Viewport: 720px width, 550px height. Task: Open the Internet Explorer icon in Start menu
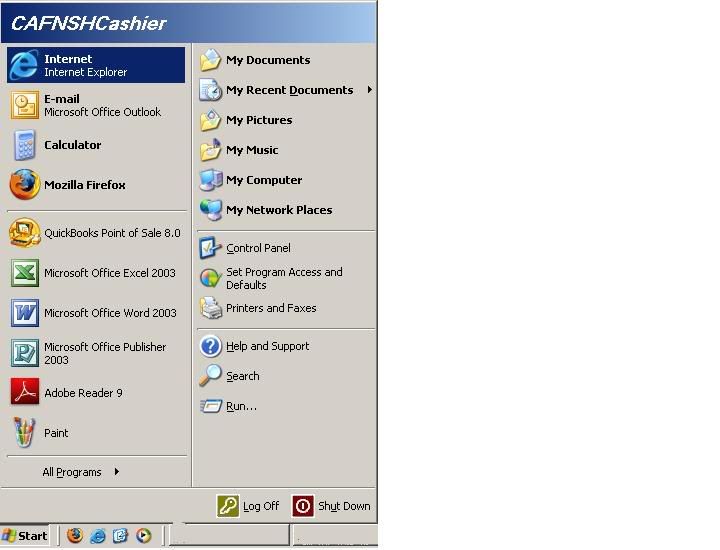[24, 65]
